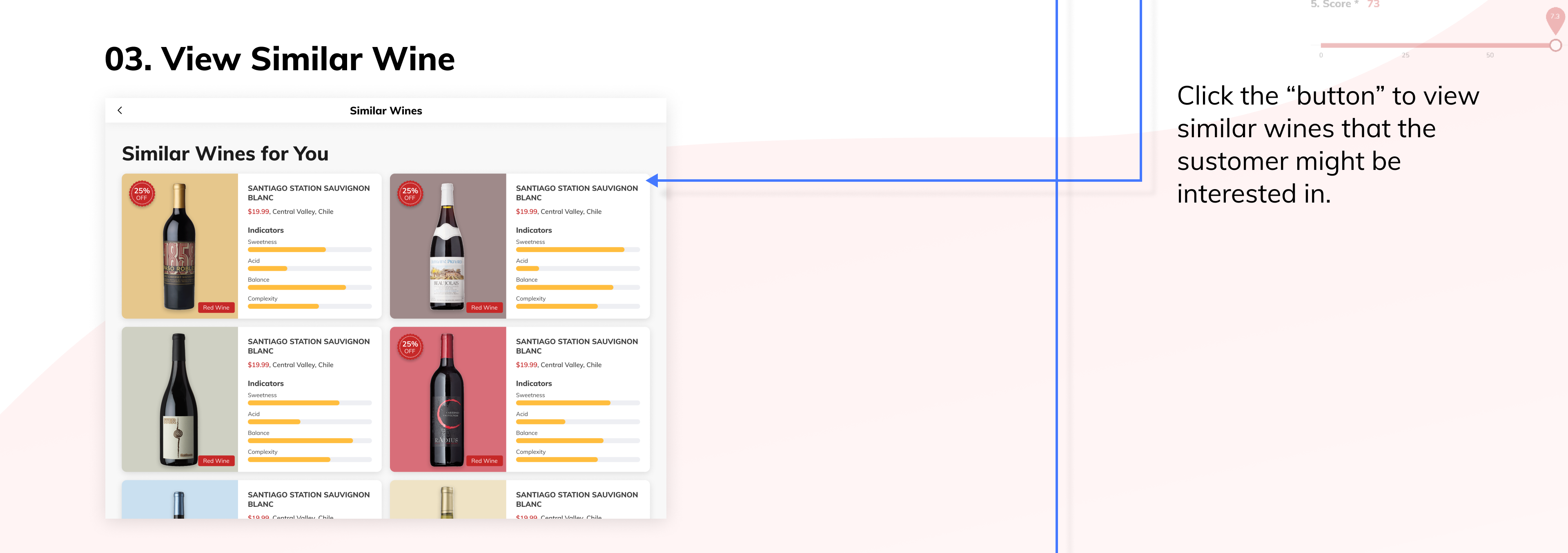1568x553 pixels.
Task: Click $19.99 price in Paso Robles card
Action: click(x=258, y=212)
